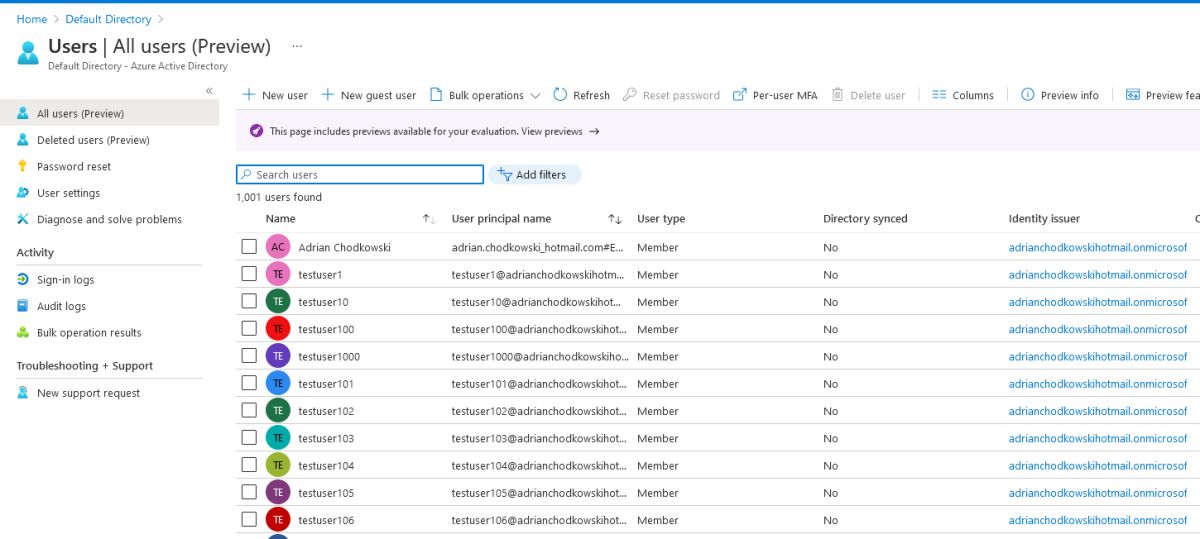Viewport: 1200px width, 539px height.
Task: Check the box for testuser101
Action: tap(249, 384)
